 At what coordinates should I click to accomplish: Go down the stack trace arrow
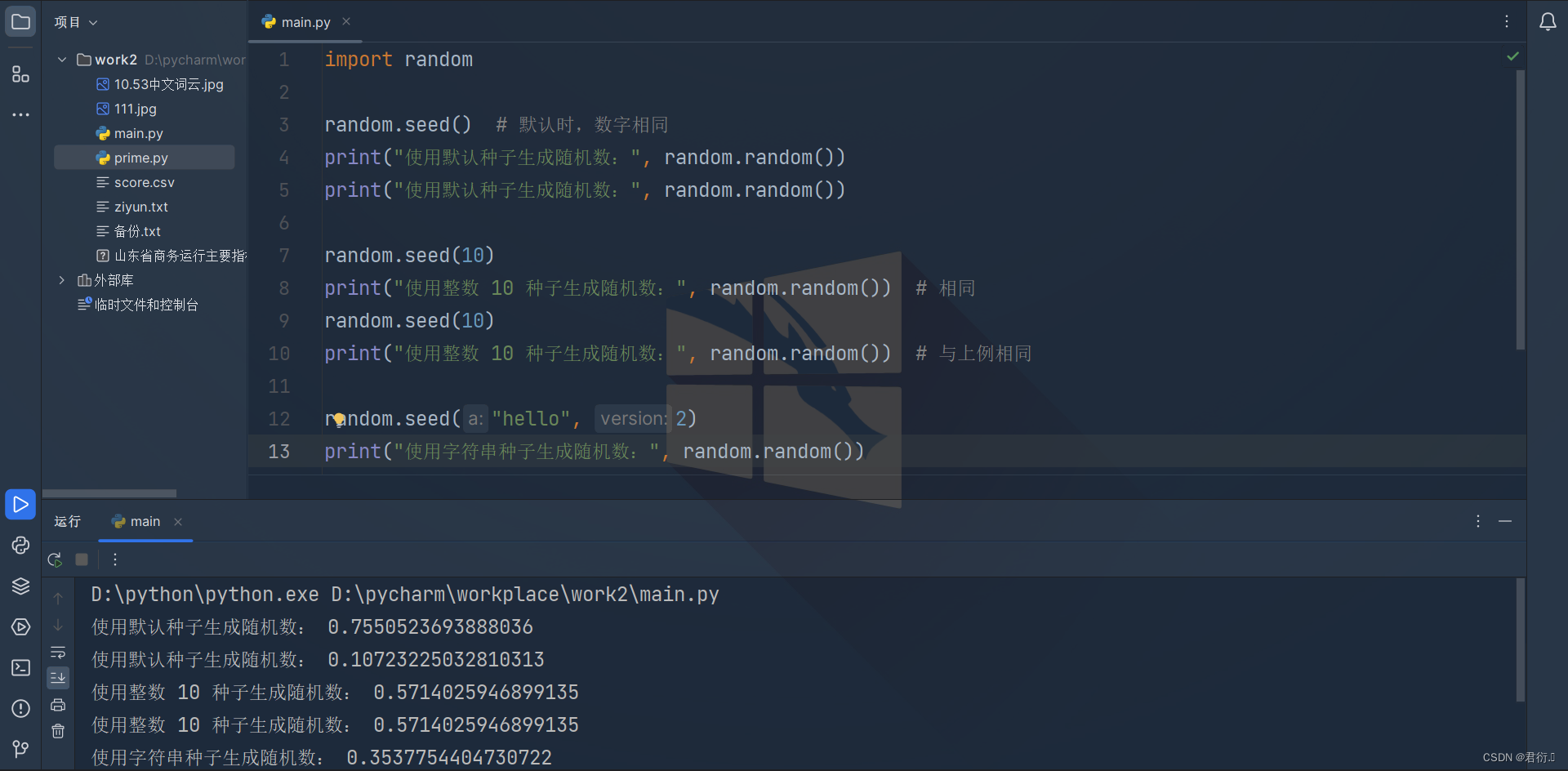pos(58,626)
